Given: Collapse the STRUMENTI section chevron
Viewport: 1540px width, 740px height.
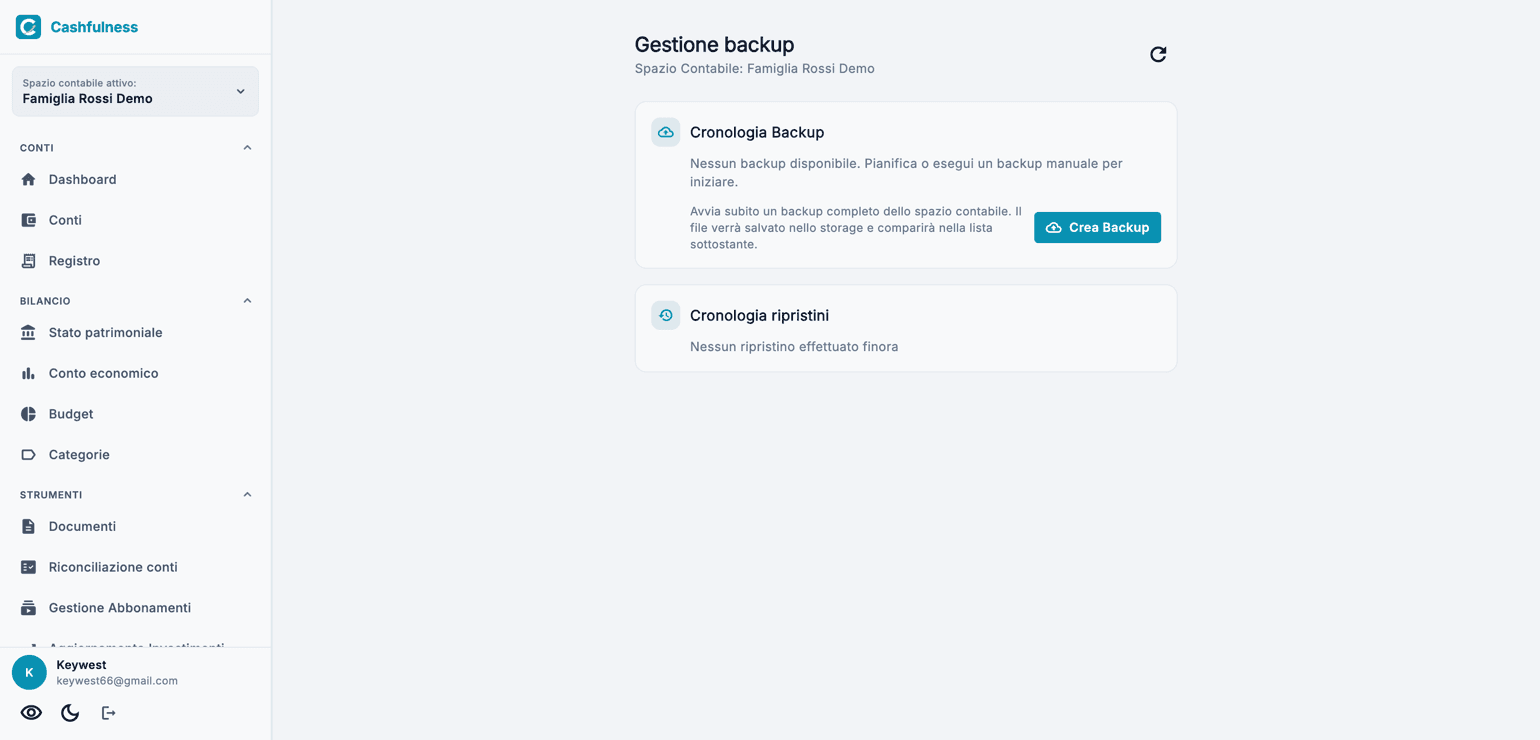Looking at the screenshot, I should click(247, 495).
